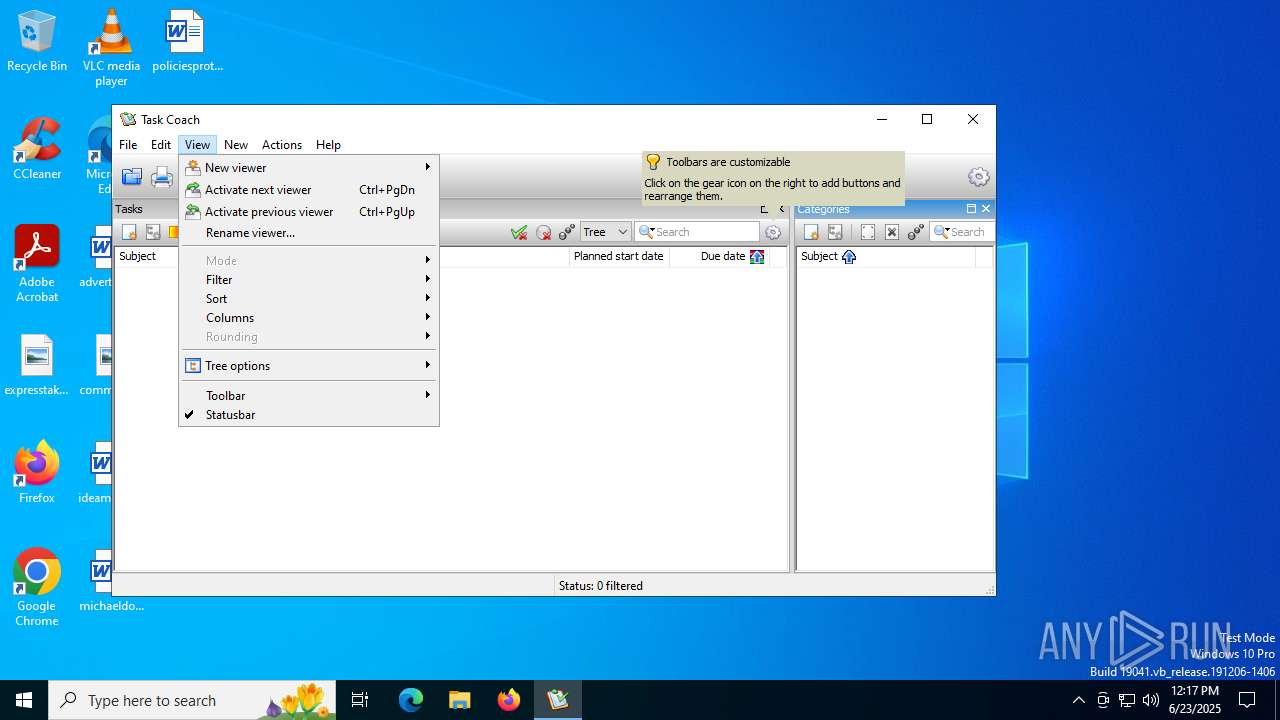The image size is (1280, 720).
Task: Expand Filter submenu
Action: pos(309,280)
